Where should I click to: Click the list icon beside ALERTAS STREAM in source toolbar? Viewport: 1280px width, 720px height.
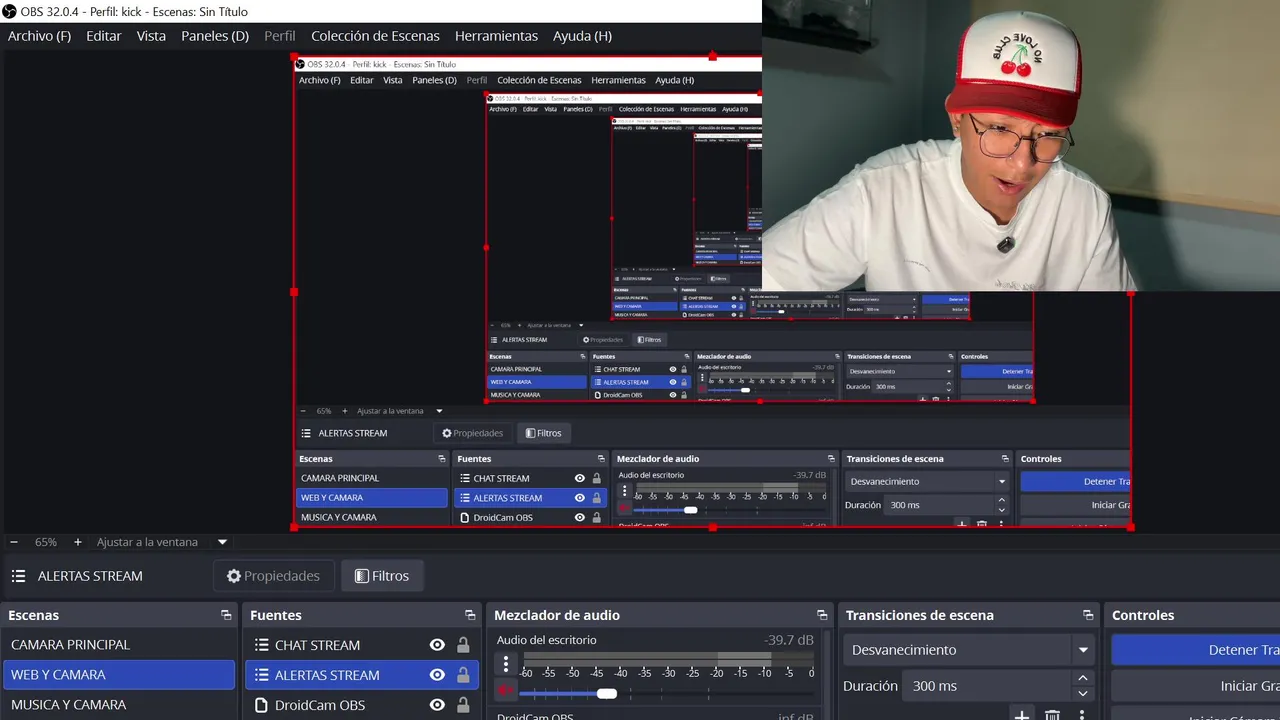[18, 576]
